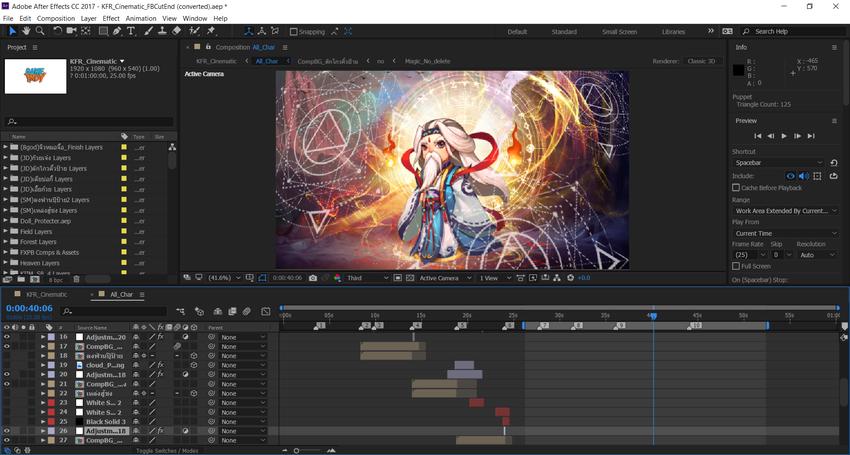
Task: Open the Composition Mini-Flowchart in timeline
Action: (x=181, y=311)
